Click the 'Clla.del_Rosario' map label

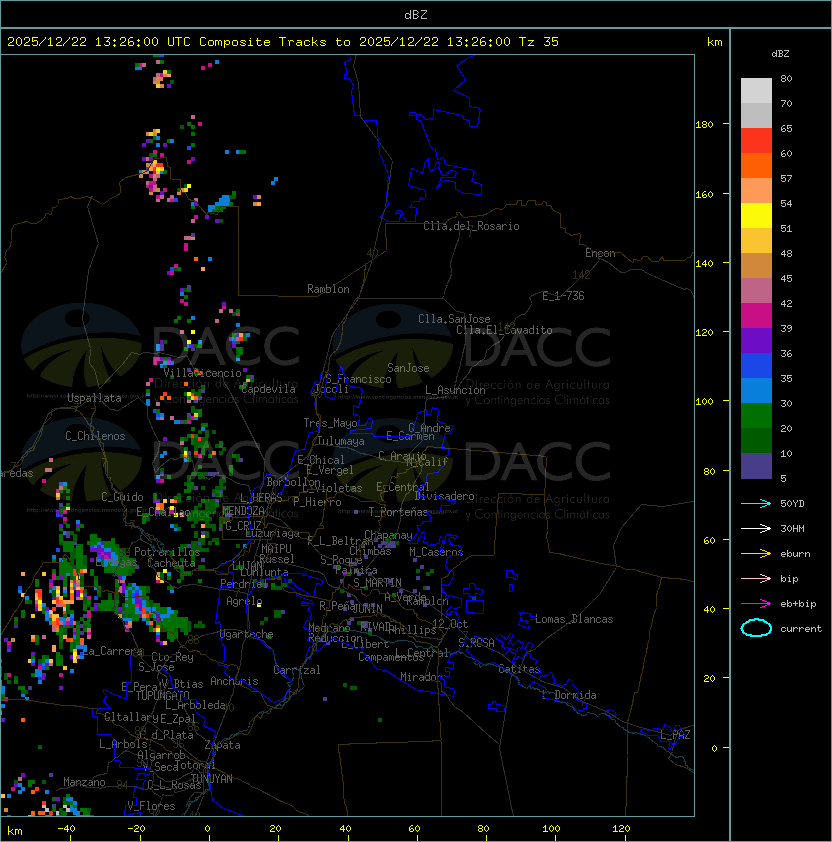pyautogui.click(x=471, y=226)
